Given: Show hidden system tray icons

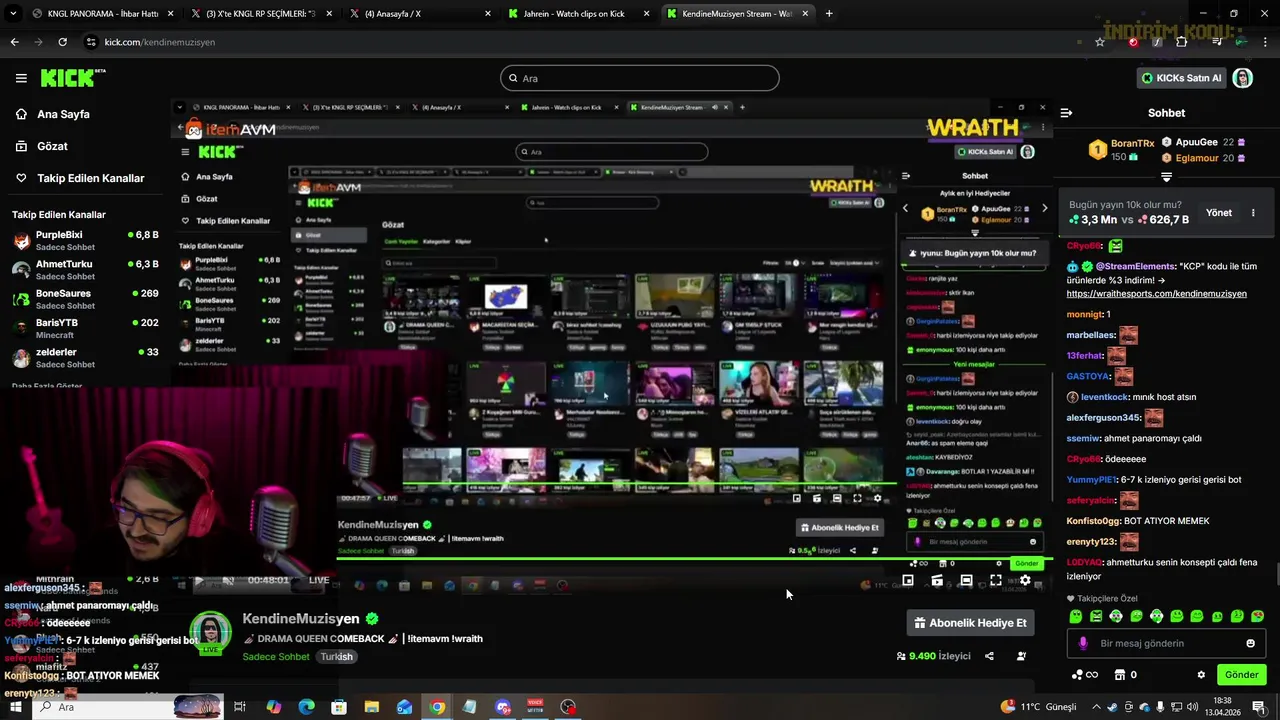Looking at the screenshot, I should [x=1095, y=707].
